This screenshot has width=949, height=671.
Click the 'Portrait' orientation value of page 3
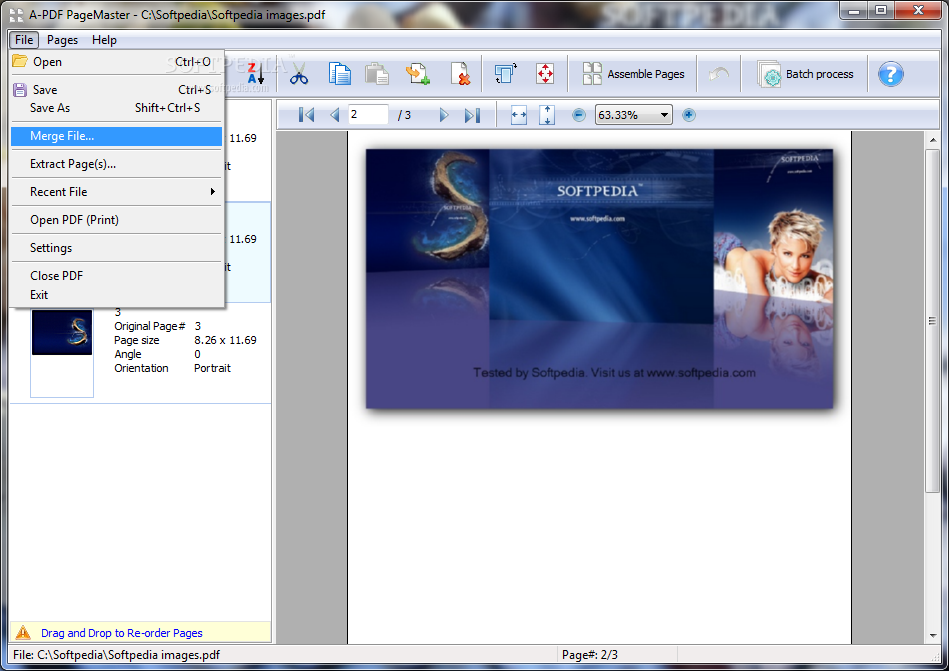point(212,368)
